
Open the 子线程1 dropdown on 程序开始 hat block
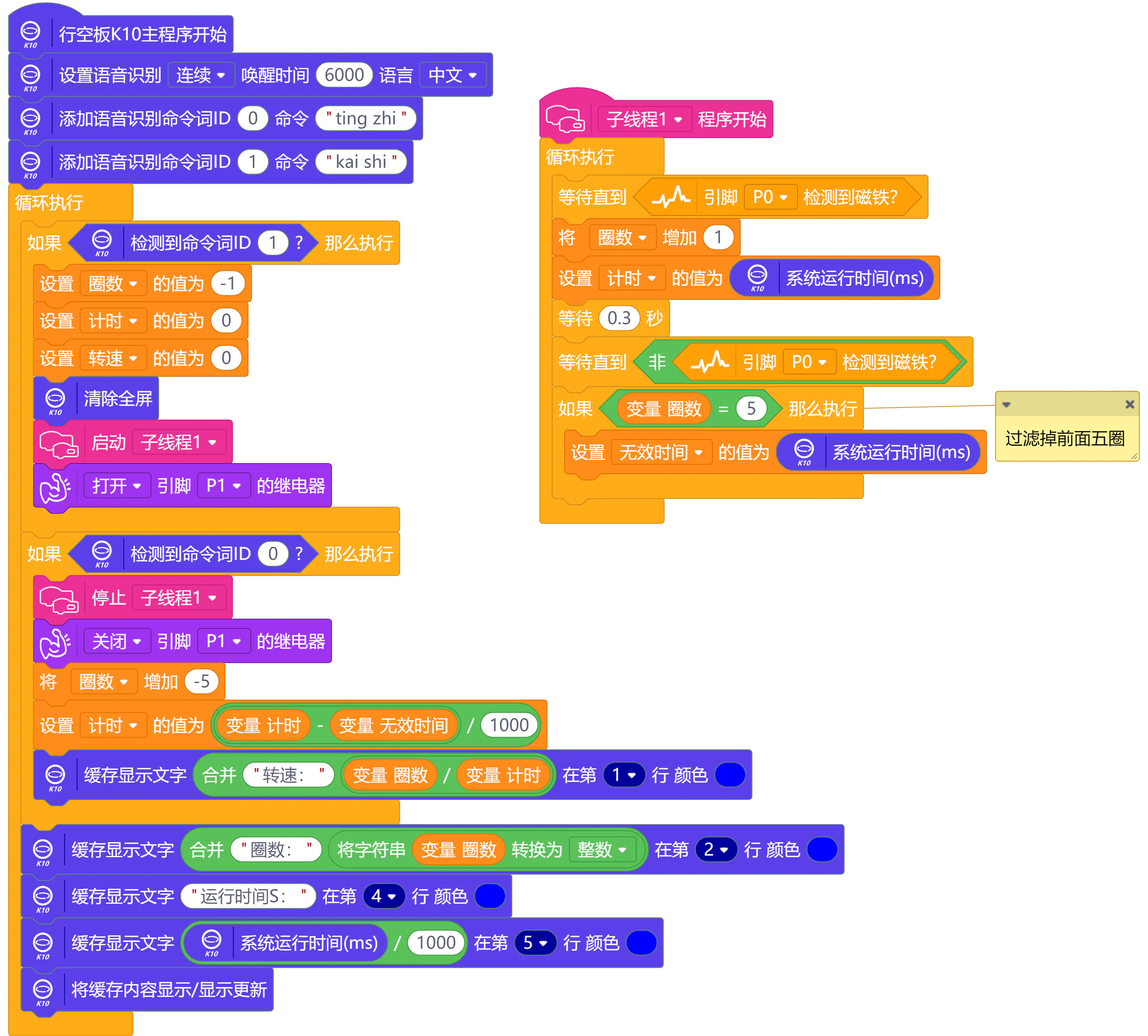[644, 120]
